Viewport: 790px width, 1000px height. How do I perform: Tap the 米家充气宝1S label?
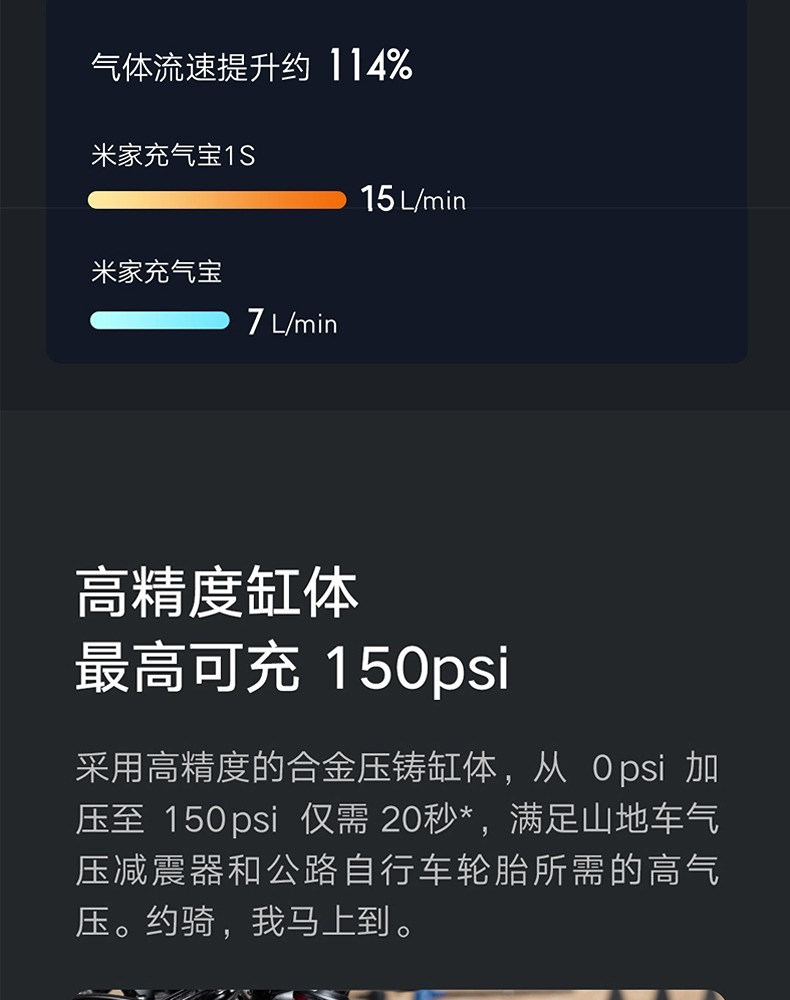[173, 156]
